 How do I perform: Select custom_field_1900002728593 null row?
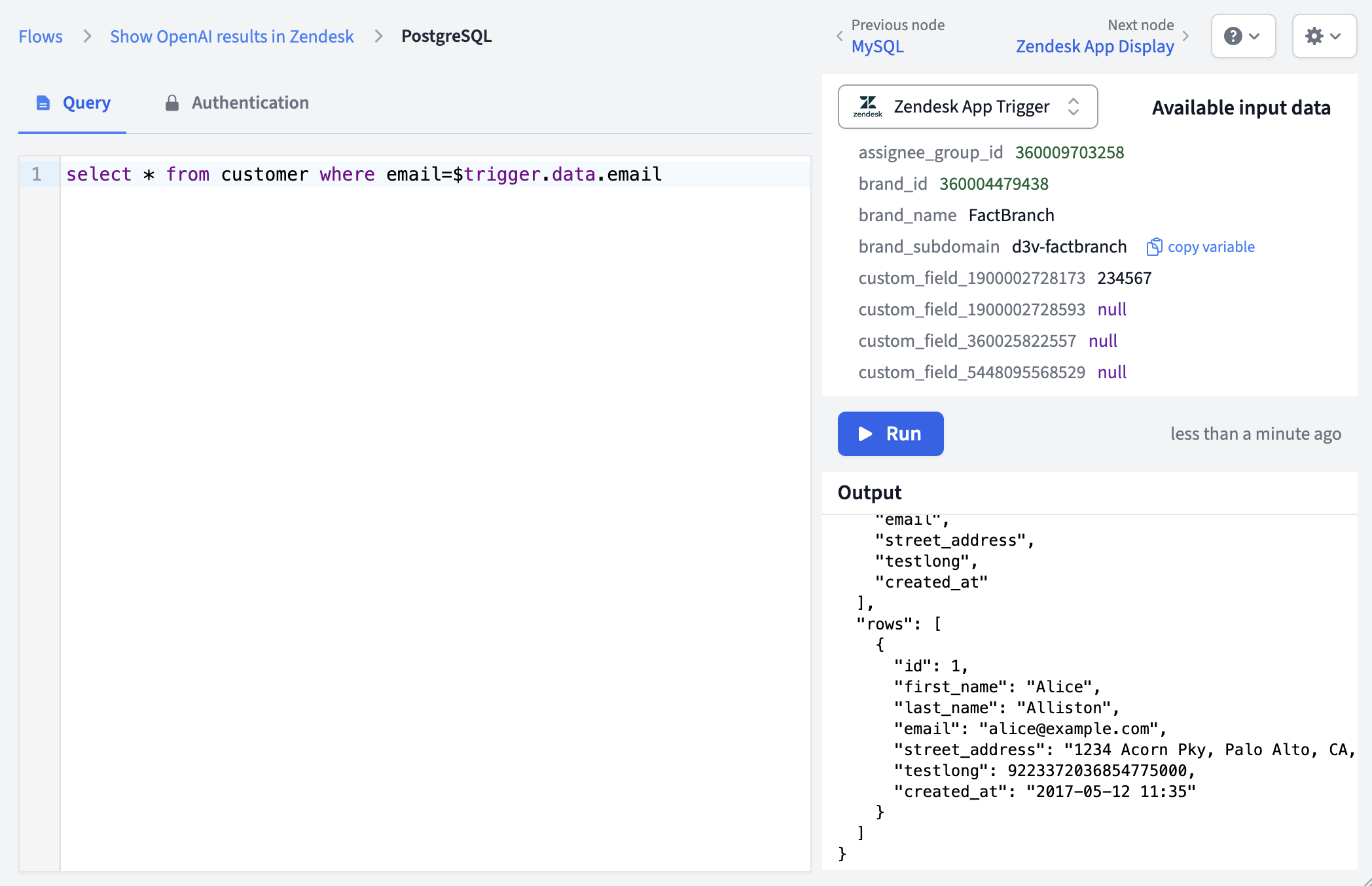tap(992, 310)
